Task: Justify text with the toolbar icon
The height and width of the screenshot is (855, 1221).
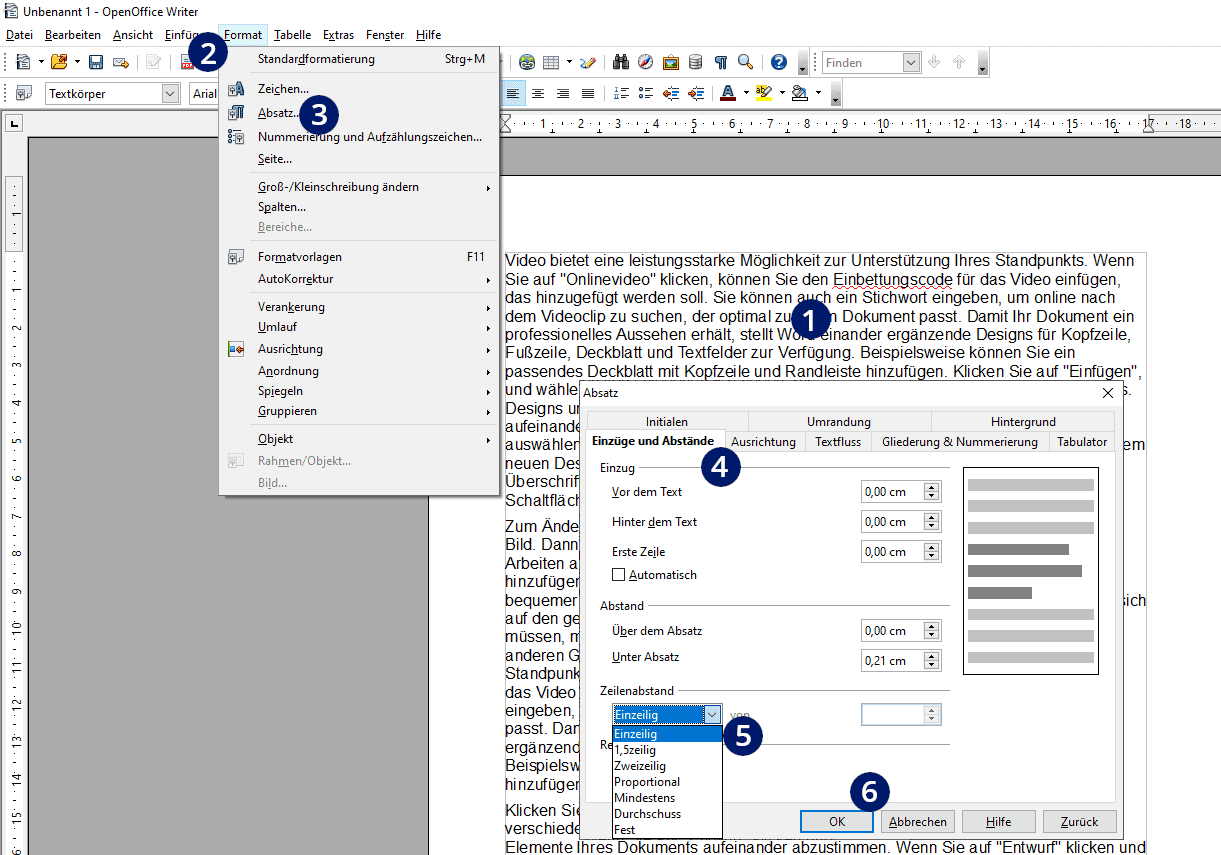Action: [588, 93]
